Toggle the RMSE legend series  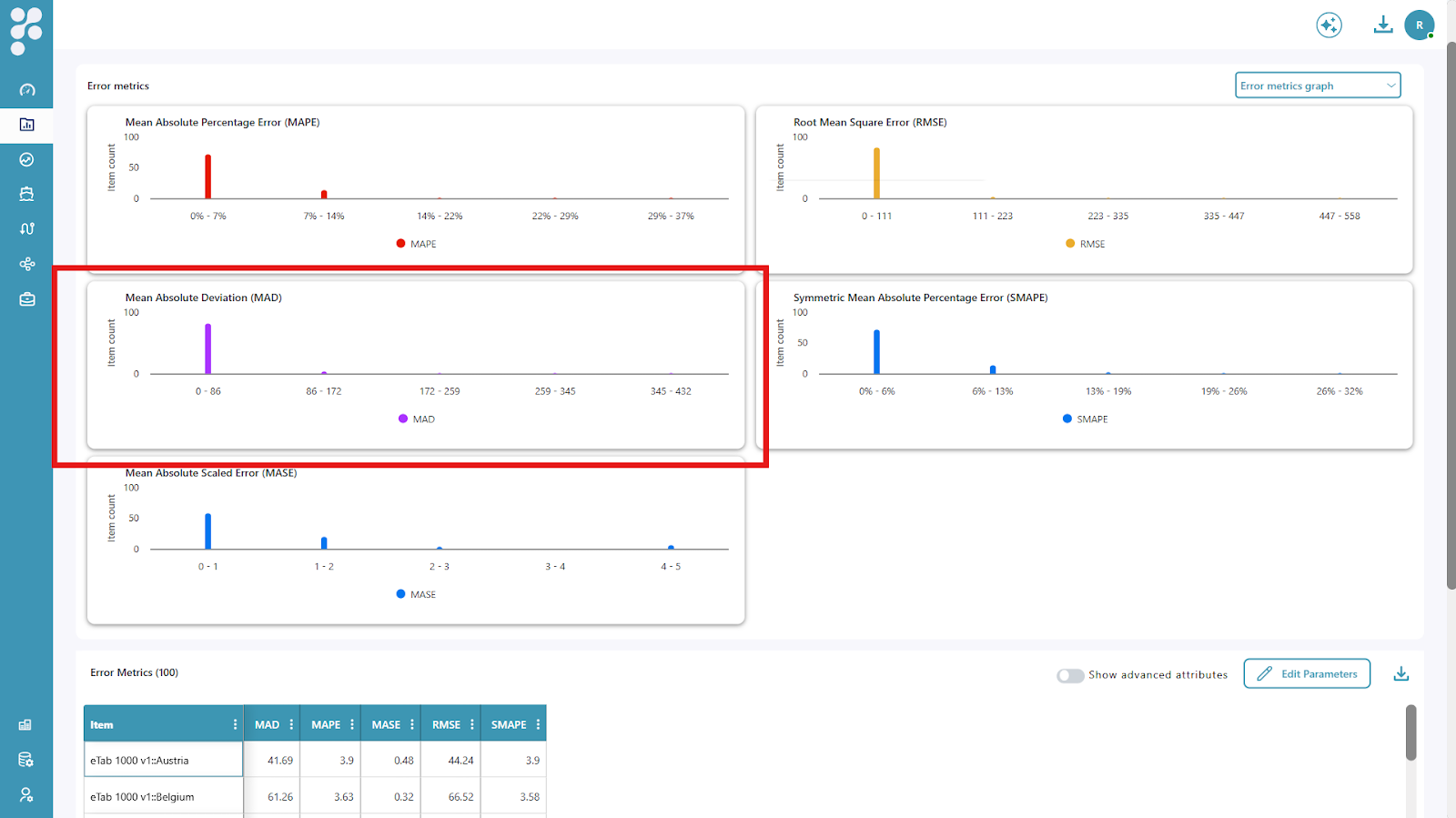1085,244
